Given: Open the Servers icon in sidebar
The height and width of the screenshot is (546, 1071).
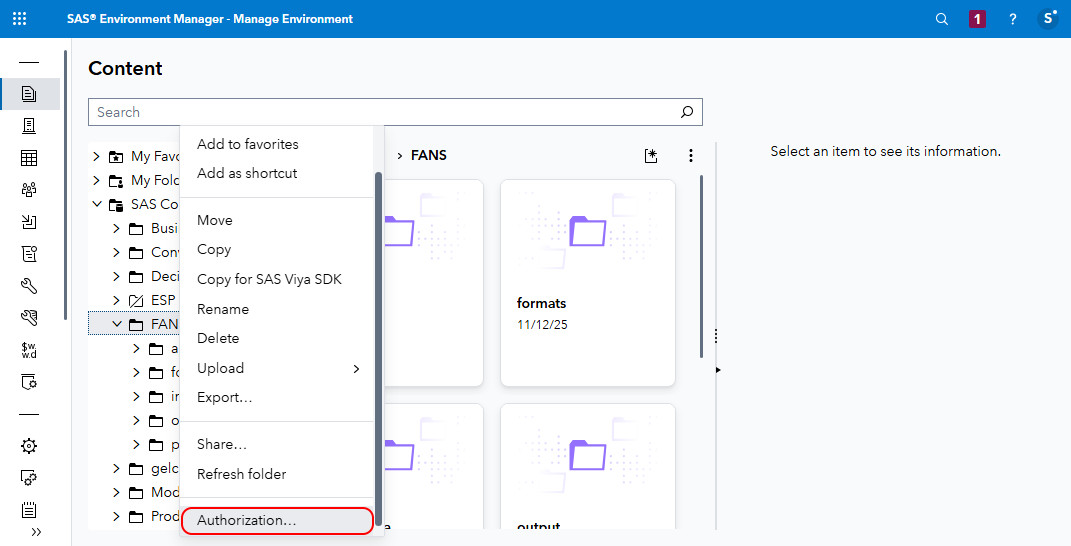Looking at the screenshot, I should [x=29, y=126].
